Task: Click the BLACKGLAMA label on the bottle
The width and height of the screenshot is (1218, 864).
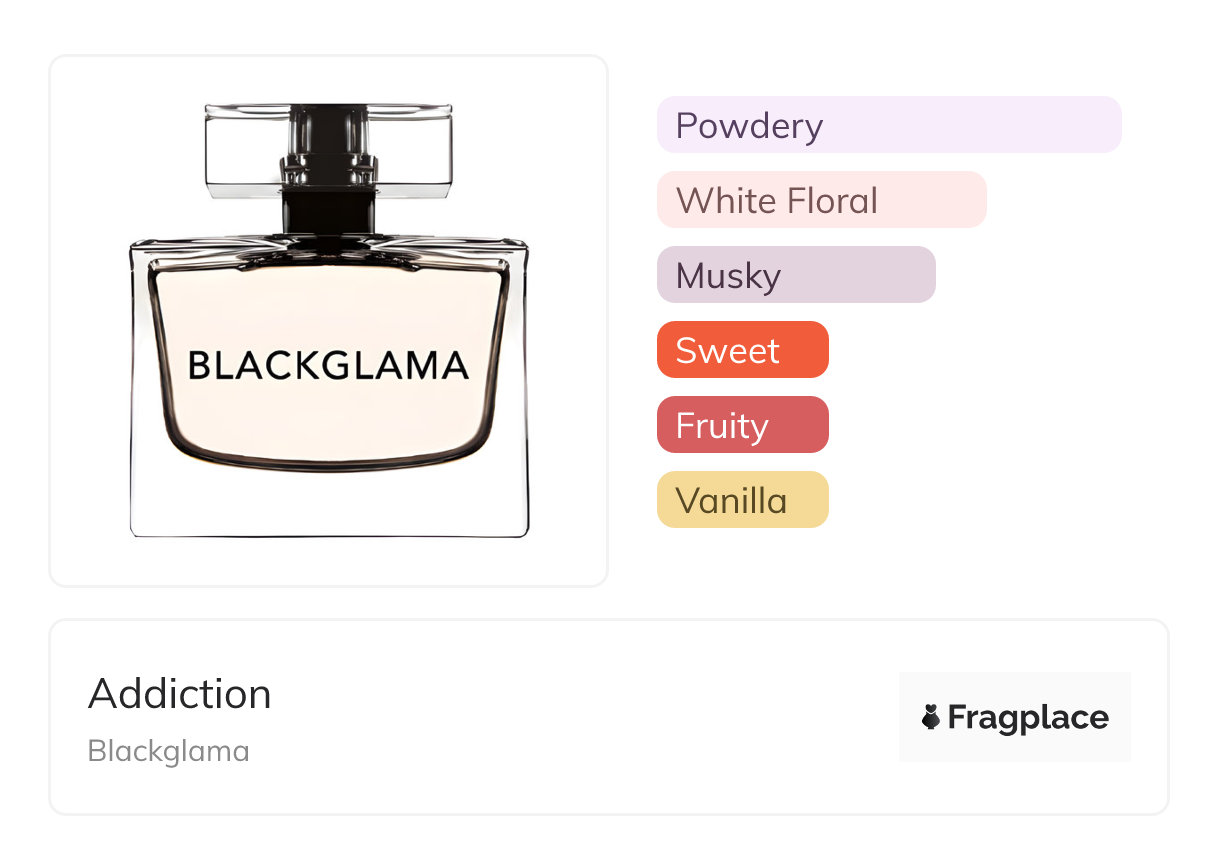Action: (328, 366)
